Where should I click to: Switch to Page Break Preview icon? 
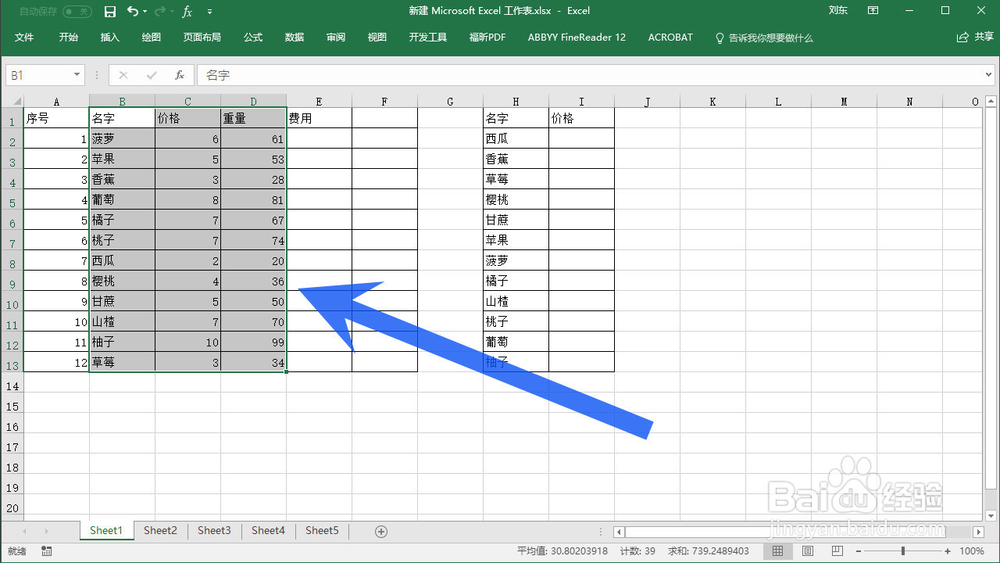[x=837, y=551]
